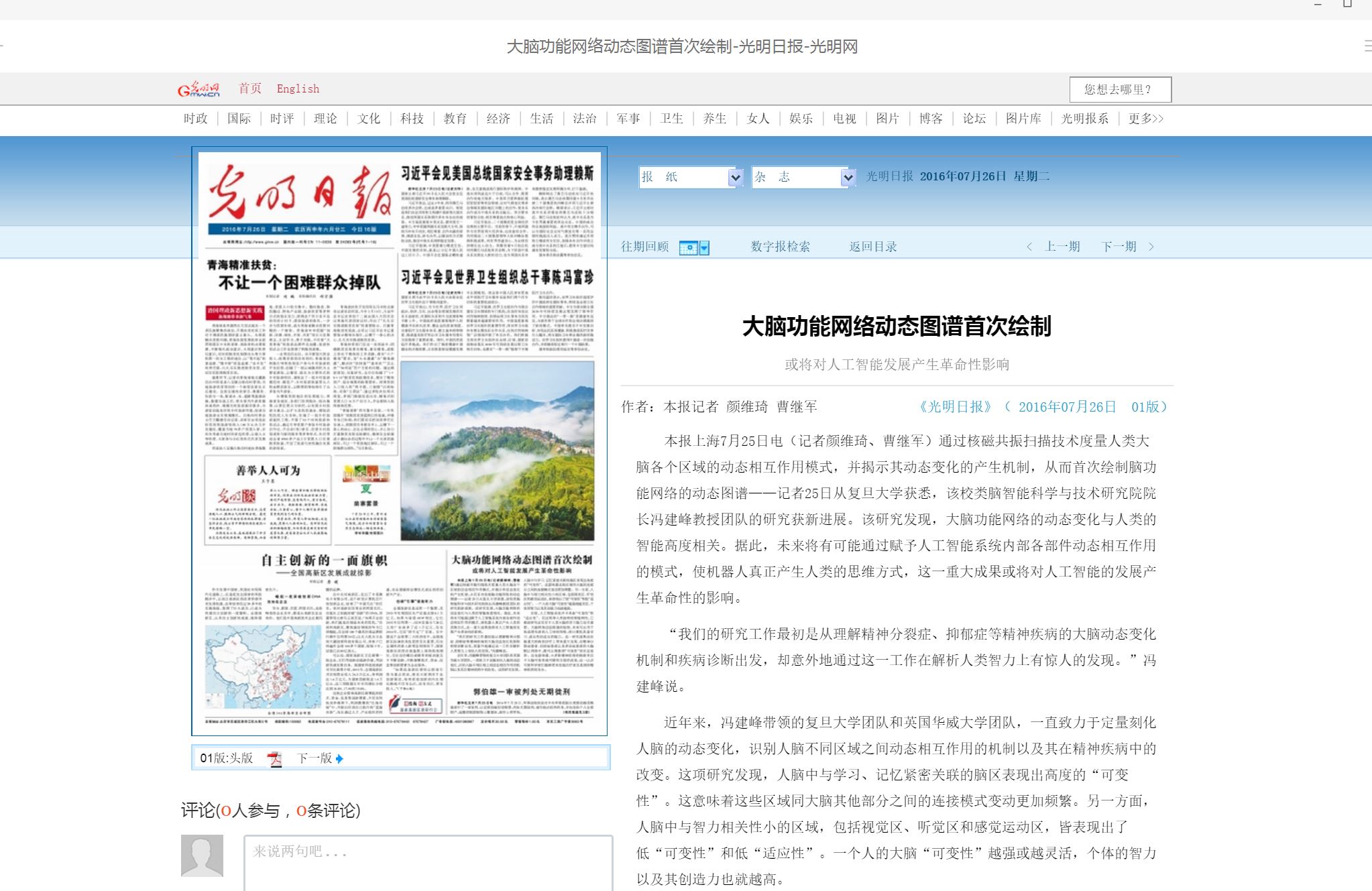Open the 科技 navigation menu item

(x=412, y=119)
